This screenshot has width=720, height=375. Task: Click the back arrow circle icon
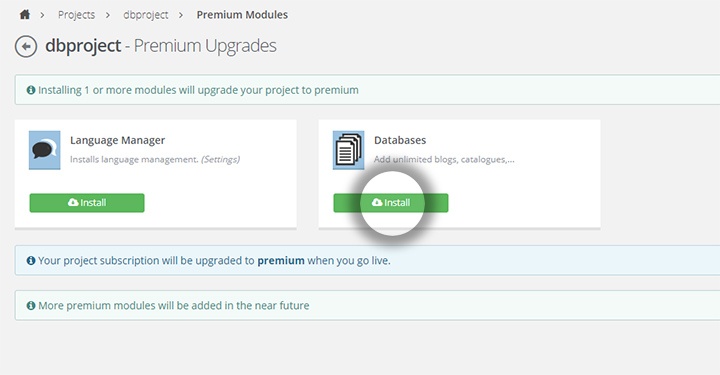pyautogui.click(x=26, y=46)
